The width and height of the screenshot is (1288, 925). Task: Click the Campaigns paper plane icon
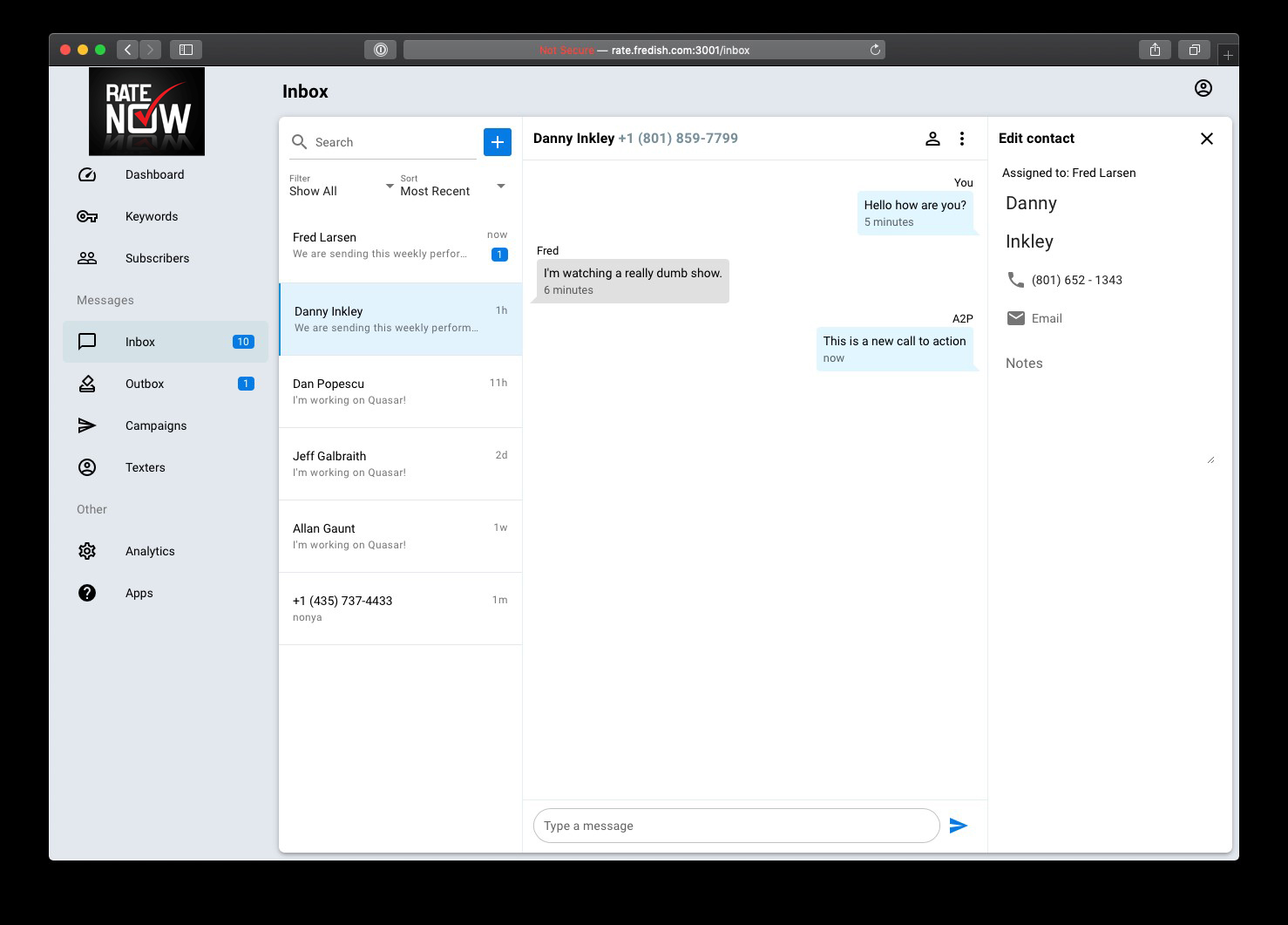pyautogui.click(x=87, y=425)
